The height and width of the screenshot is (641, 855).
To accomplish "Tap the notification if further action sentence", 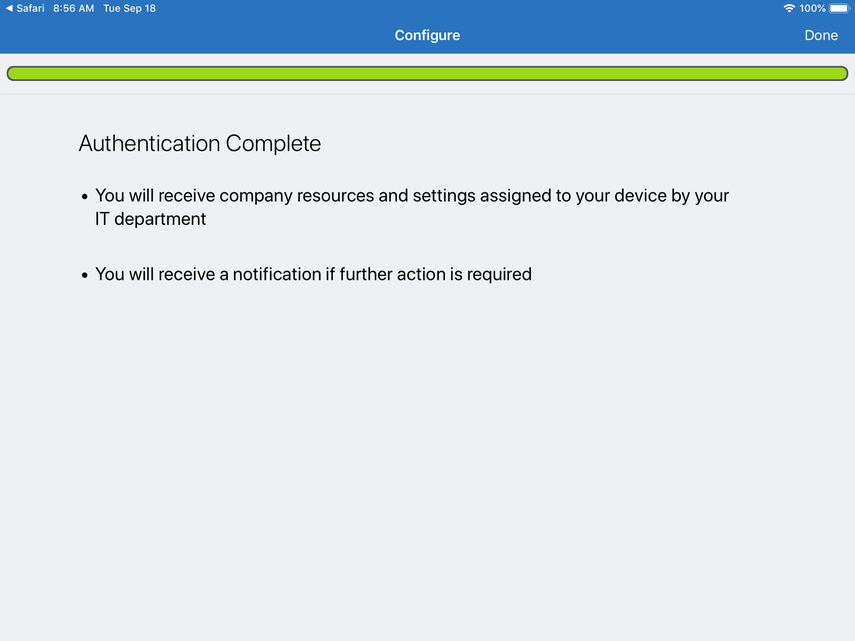I will [313, 274].
